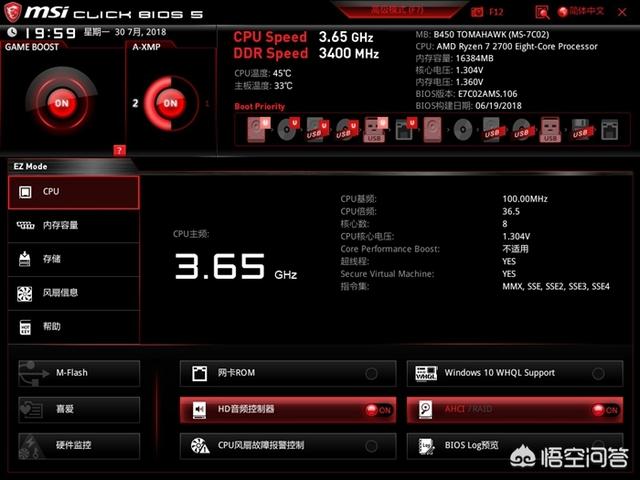The height and width of the screenshot is (480, 640).
Task: Toggle the A-XMP profile knob
Action: point(171,103)
